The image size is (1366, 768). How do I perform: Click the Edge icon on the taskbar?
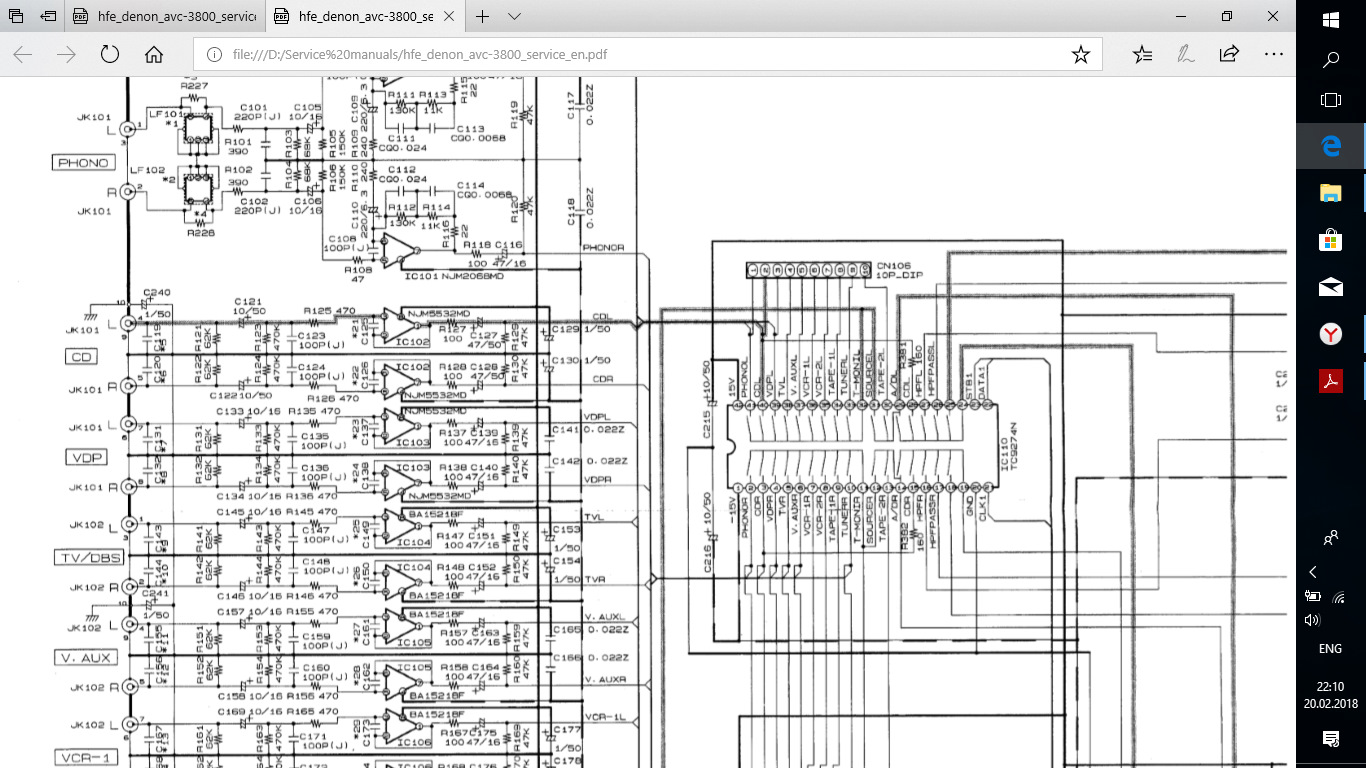point(1331,146)
